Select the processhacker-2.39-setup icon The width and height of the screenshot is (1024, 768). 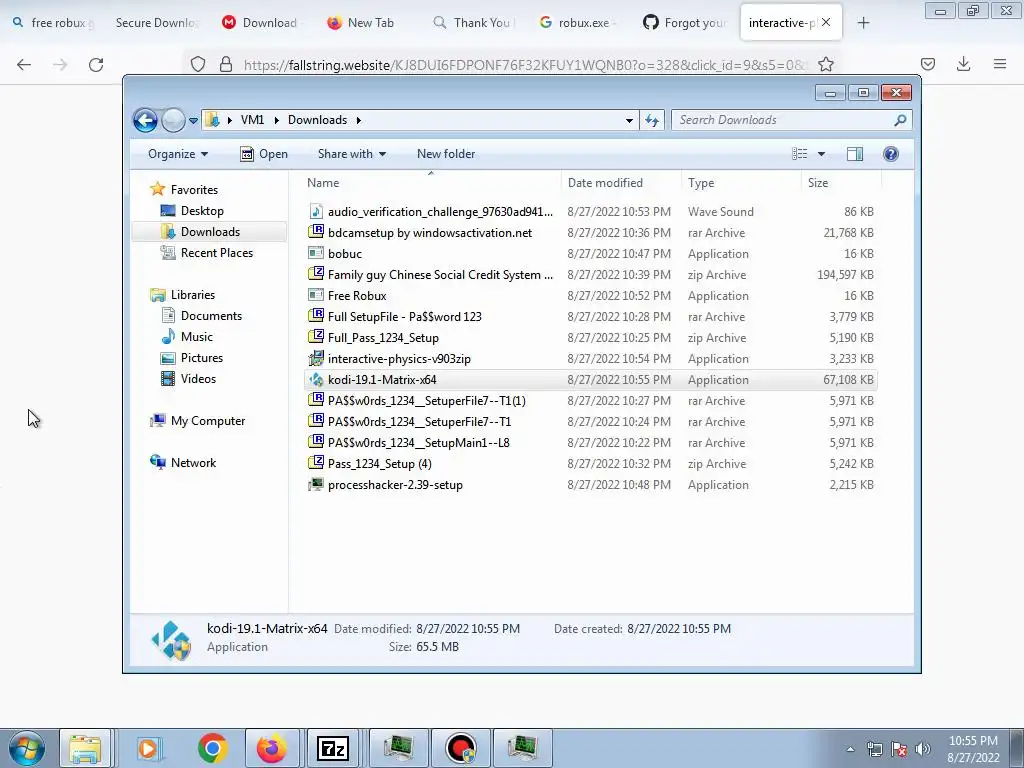click(316, 485)
